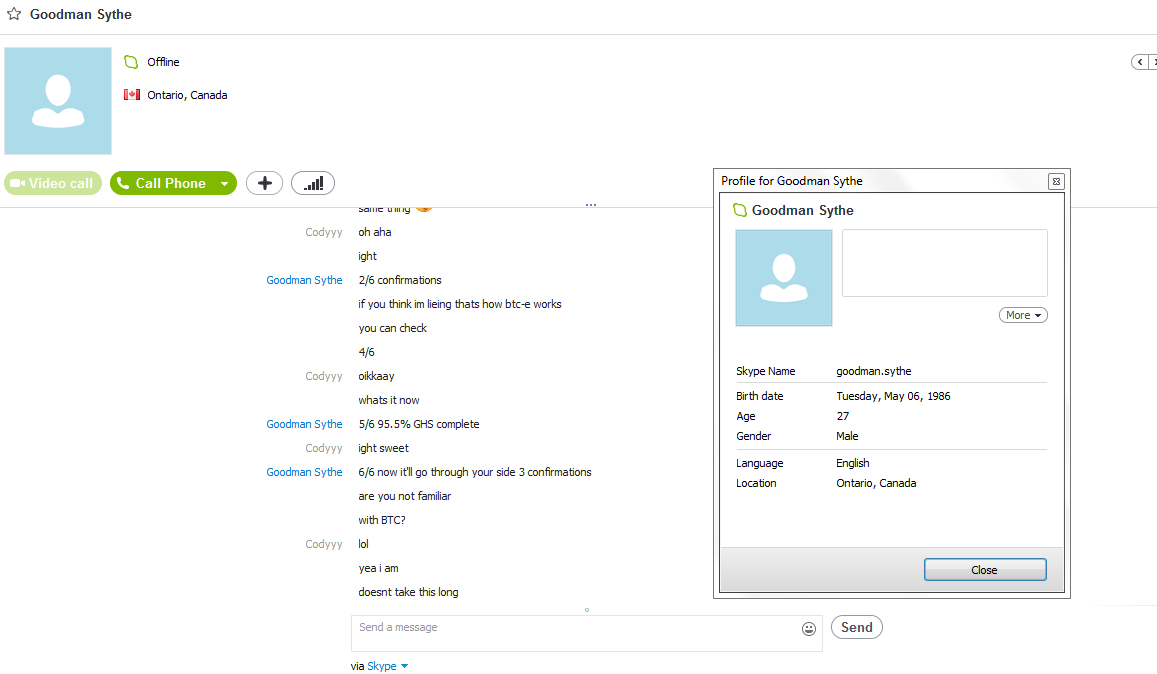
Task: Click the Call Phone button
Action: coord(162,183)
